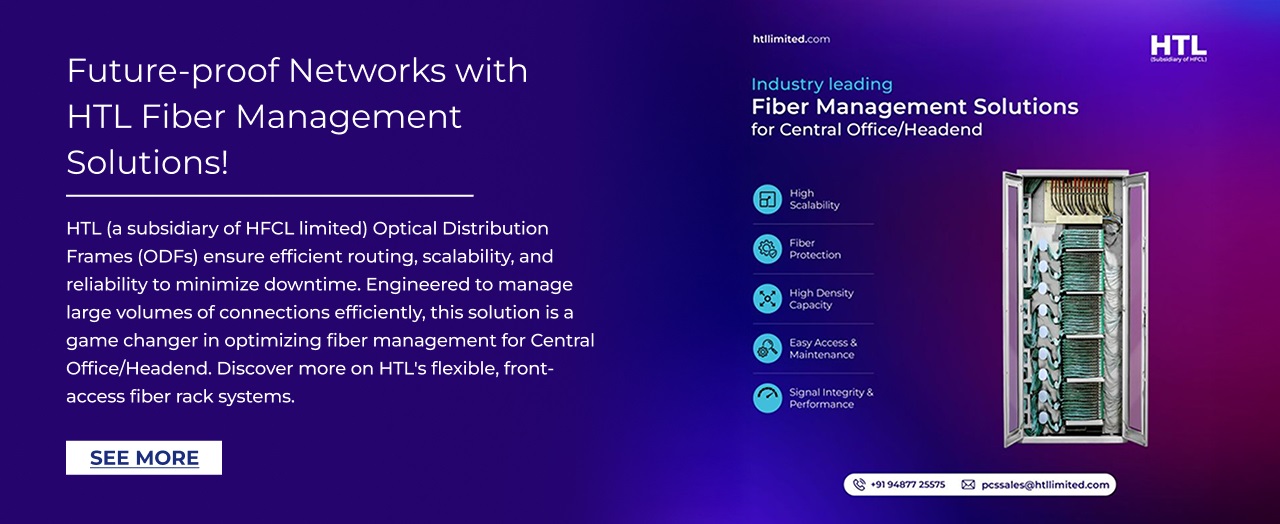Click the envelope icon beside the email address

(968, 484)
